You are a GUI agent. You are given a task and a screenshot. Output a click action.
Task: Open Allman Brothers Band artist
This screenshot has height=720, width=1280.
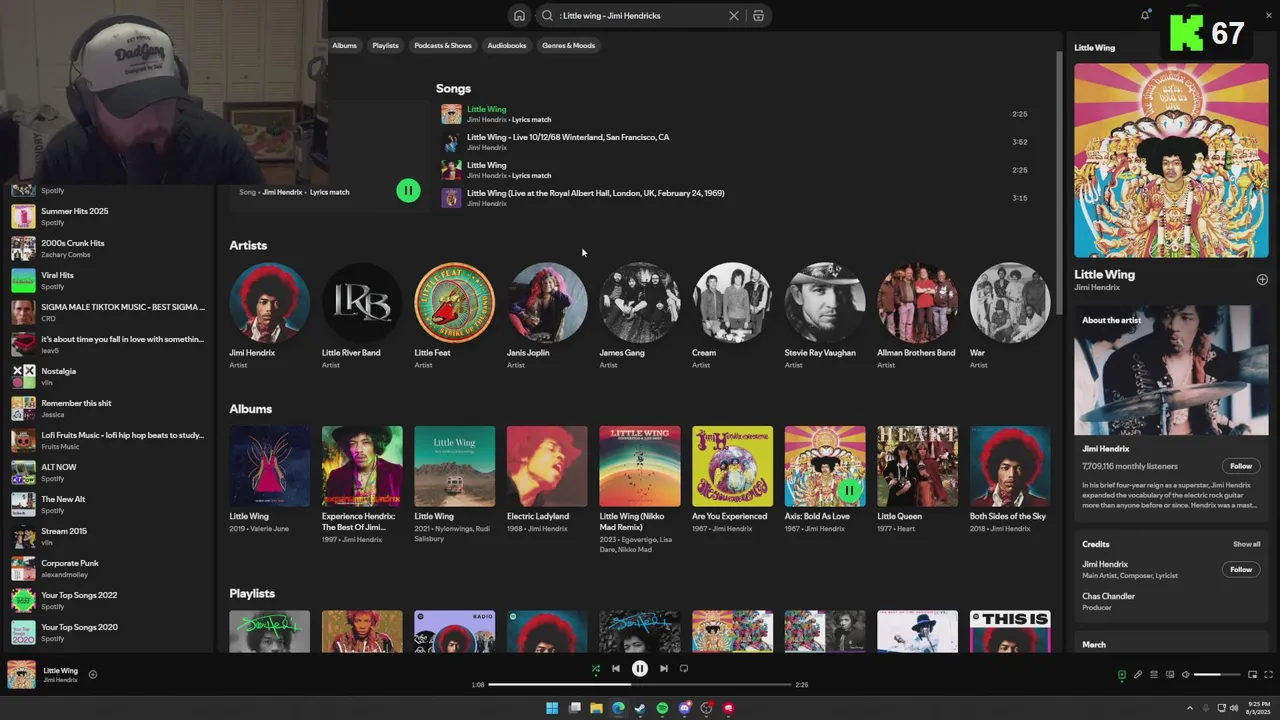pyautogui.click(x=917, y=303)
